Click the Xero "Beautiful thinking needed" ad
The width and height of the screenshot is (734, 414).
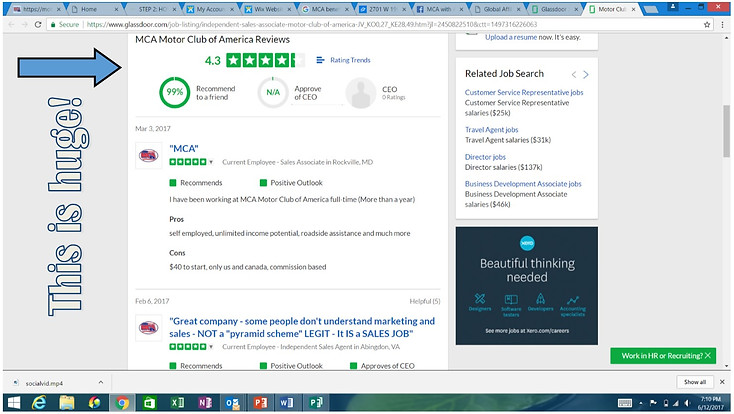[527, 286]
